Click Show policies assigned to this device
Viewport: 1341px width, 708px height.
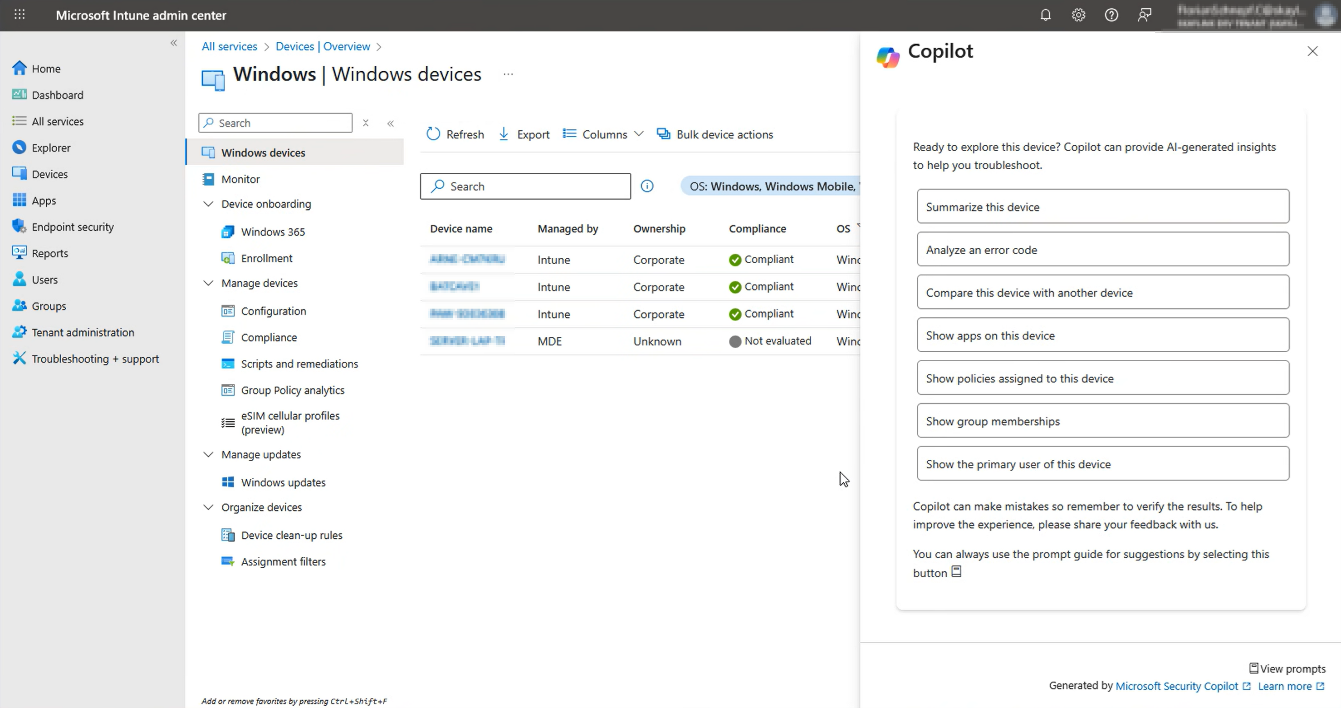point(1103,379)
